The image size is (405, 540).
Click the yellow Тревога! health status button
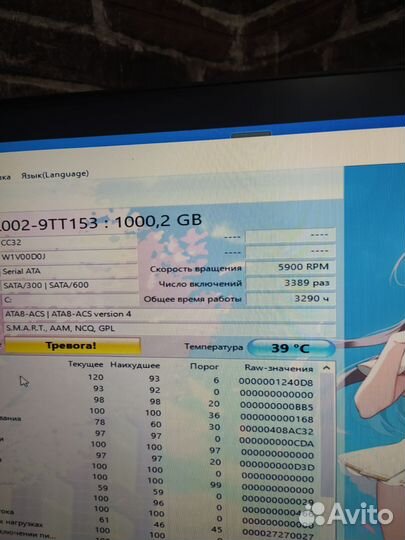72,345
